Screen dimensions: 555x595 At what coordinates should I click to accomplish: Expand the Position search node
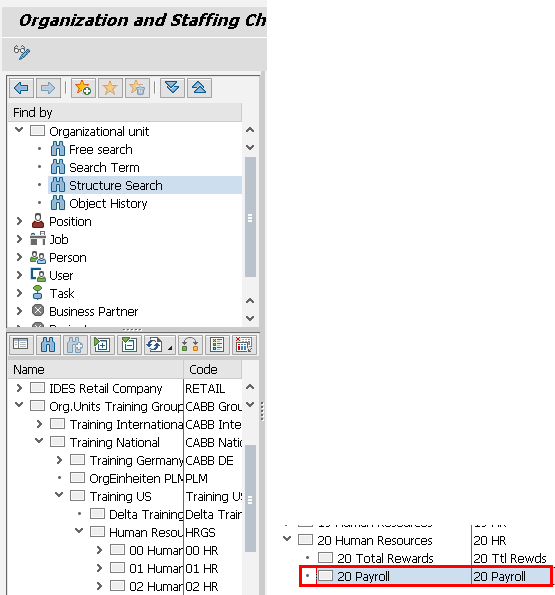[19, 221]
